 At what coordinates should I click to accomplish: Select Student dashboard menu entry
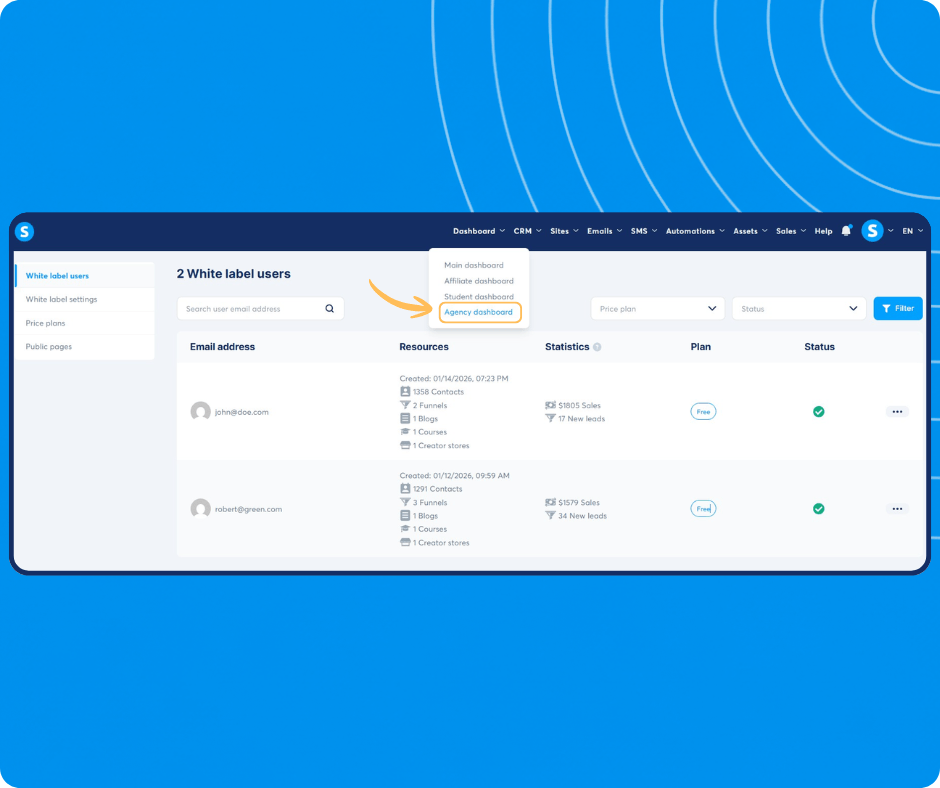pos(478,296)
